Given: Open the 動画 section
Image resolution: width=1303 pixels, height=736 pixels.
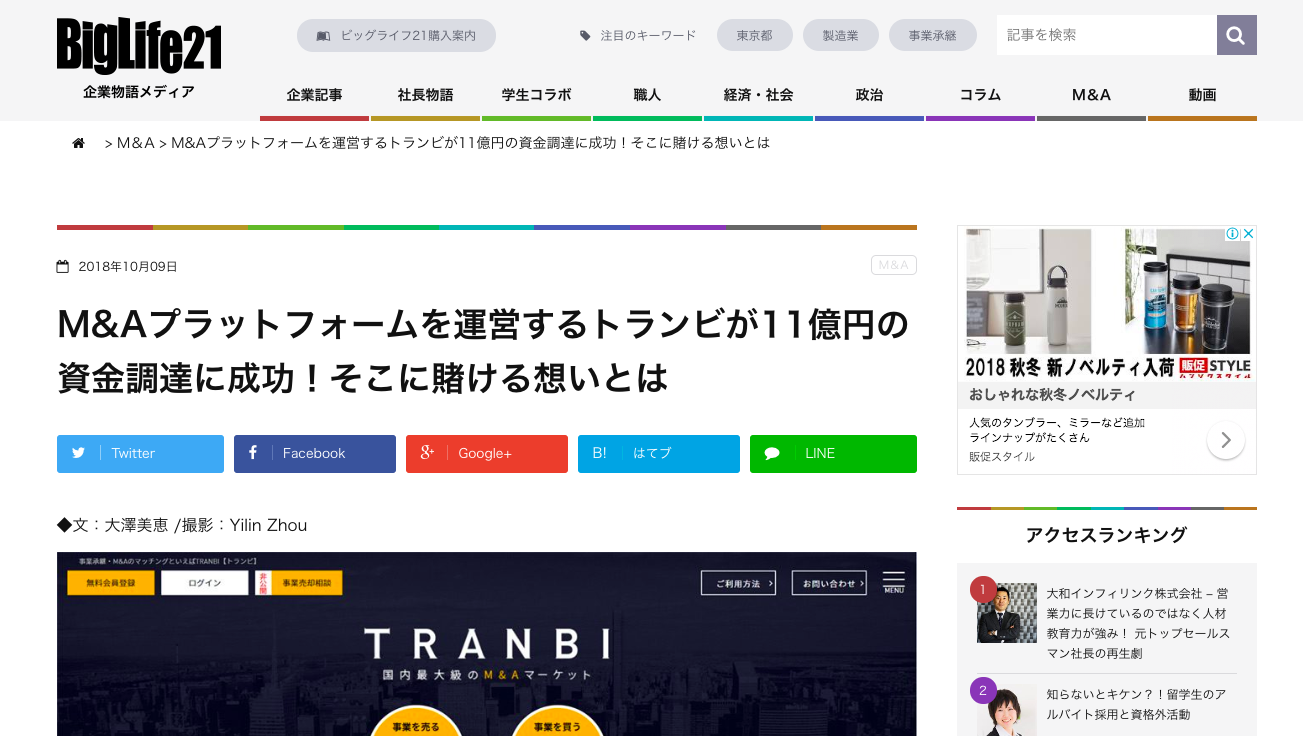Looking at the screenshot, I should point(1202,96).
